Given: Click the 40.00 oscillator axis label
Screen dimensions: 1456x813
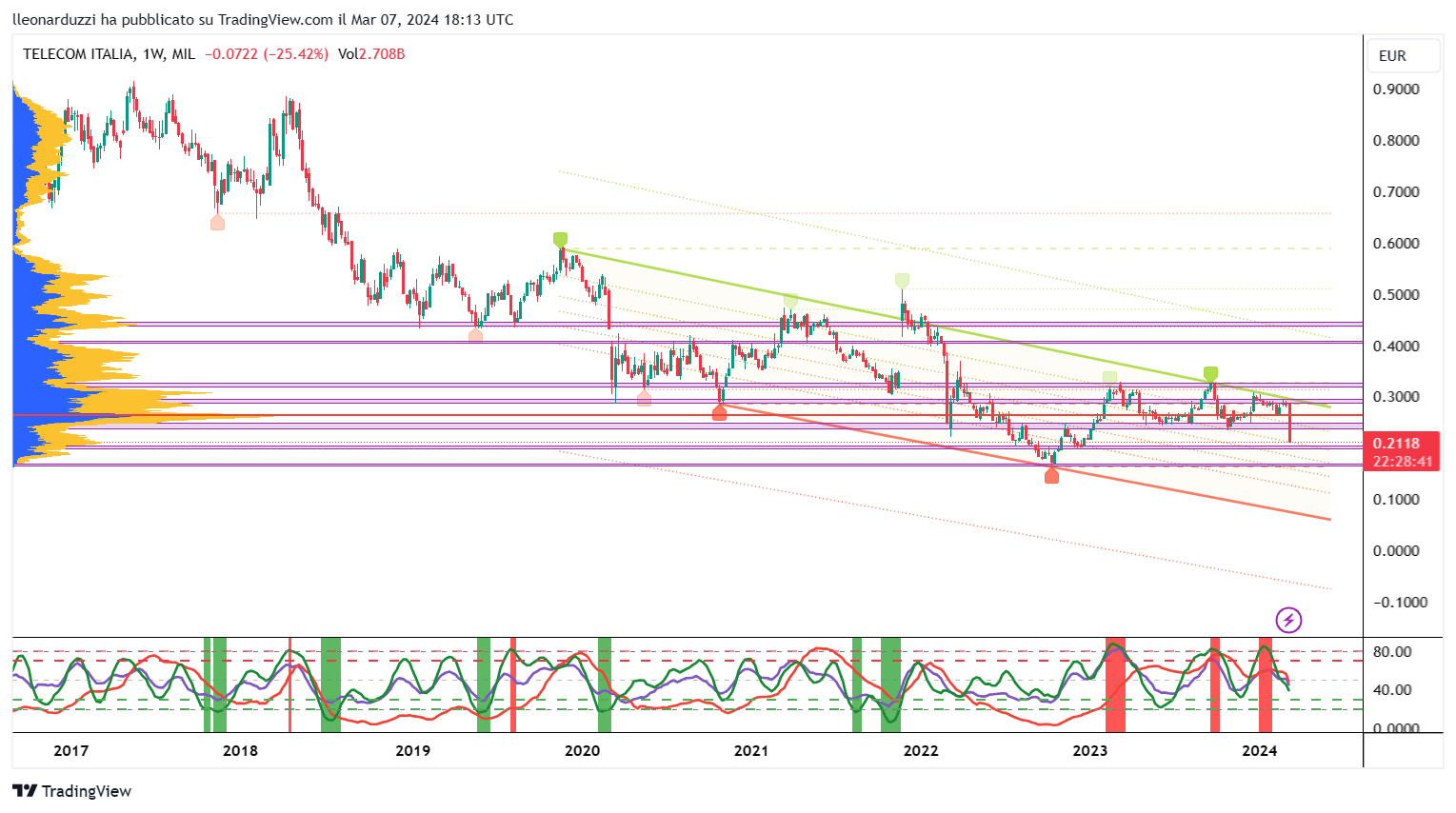Looking at the screenshot, I should click(1392, 690).
